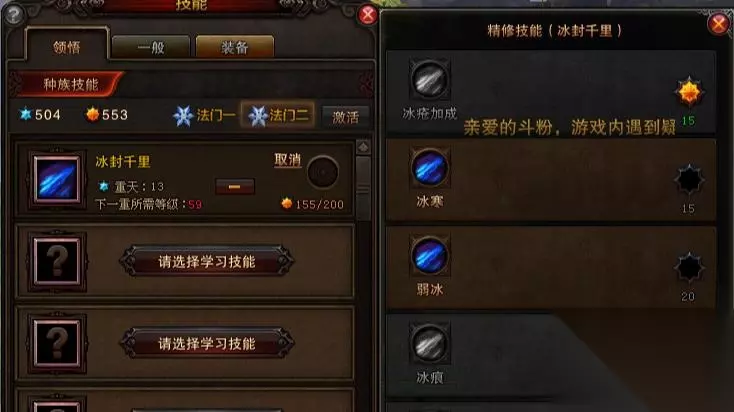The image size is (734, 412).
Task: Select the 弱冰 skill icon
Action: pos(429,256)
